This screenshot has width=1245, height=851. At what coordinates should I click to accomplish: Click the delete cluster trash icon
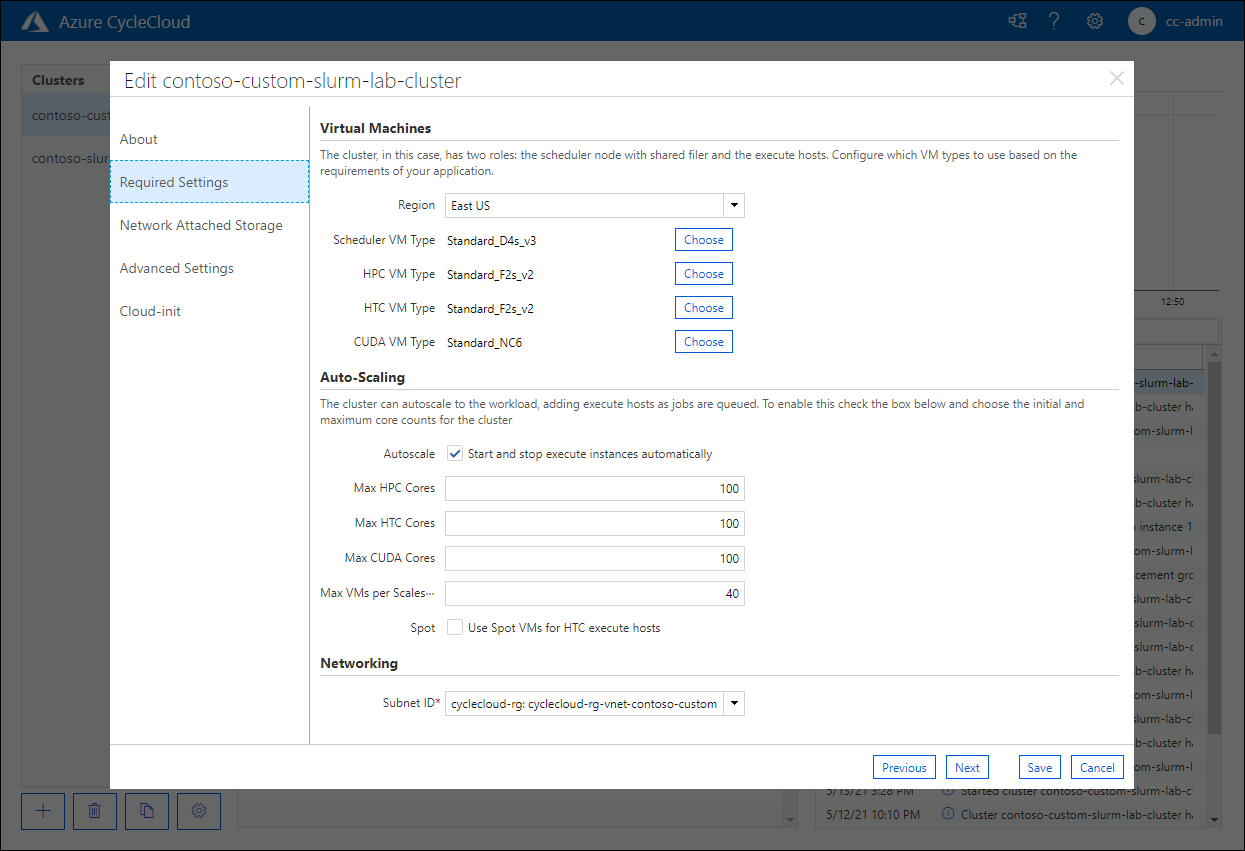[95, 811]
